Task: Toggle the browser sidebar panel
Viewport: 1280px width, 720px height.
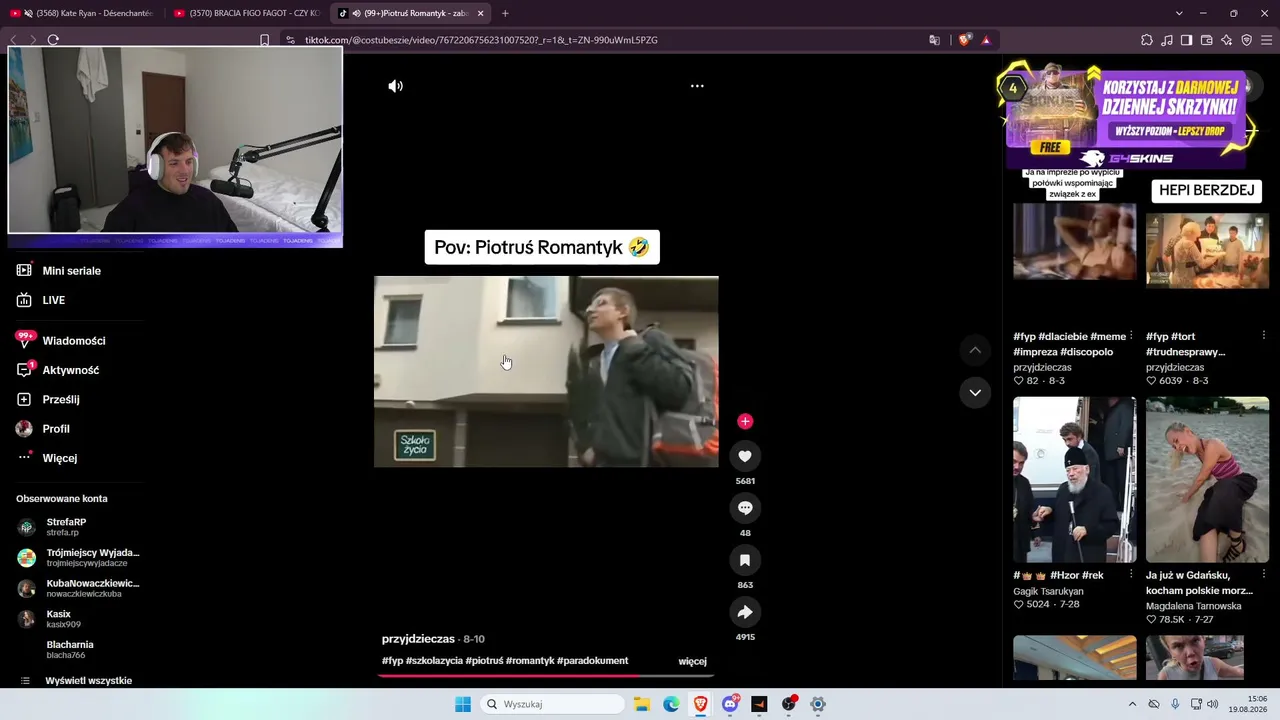Action: click(1186, 40)
